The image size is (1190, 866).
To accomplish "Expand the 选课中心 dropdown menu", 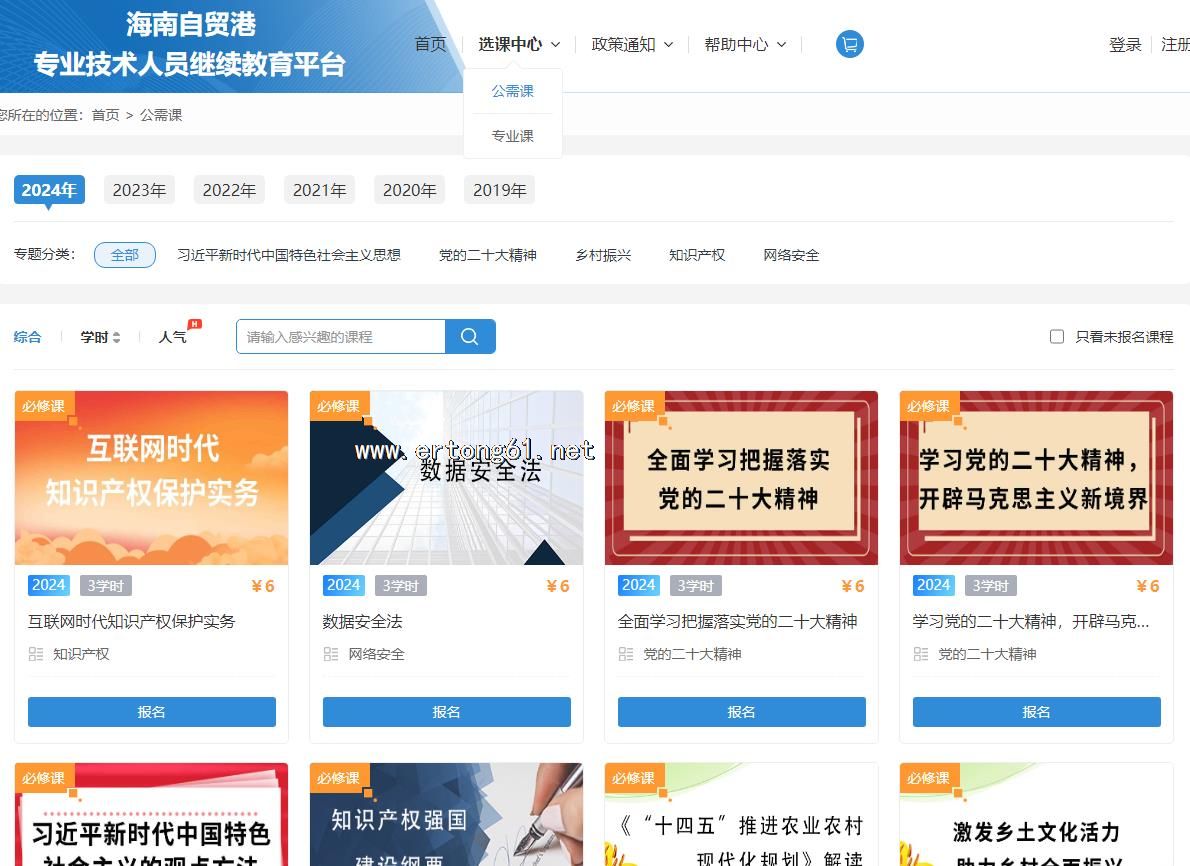I will pos(518,44).
